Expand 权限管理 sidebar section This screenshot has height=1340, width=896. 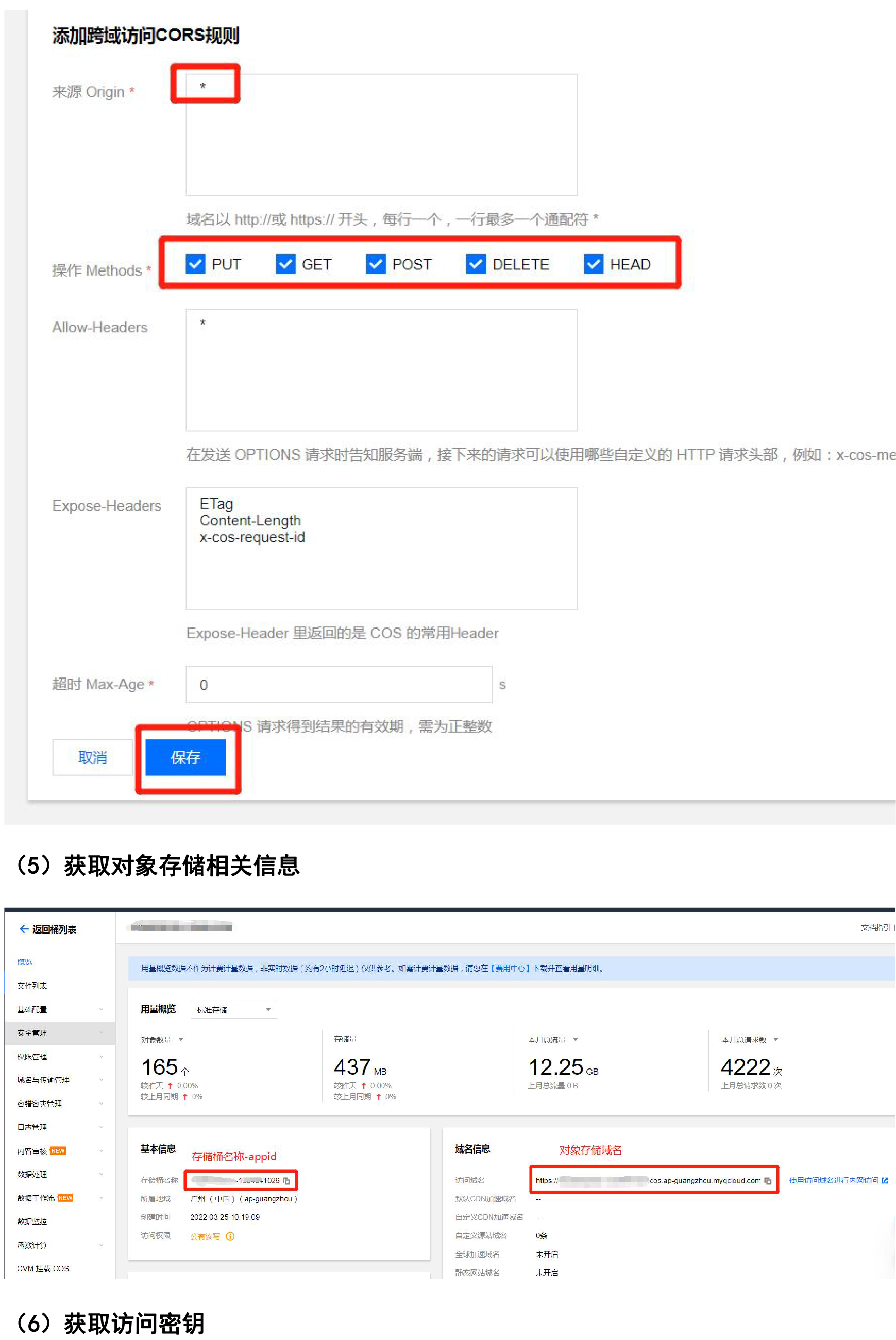pos(60,1057)
